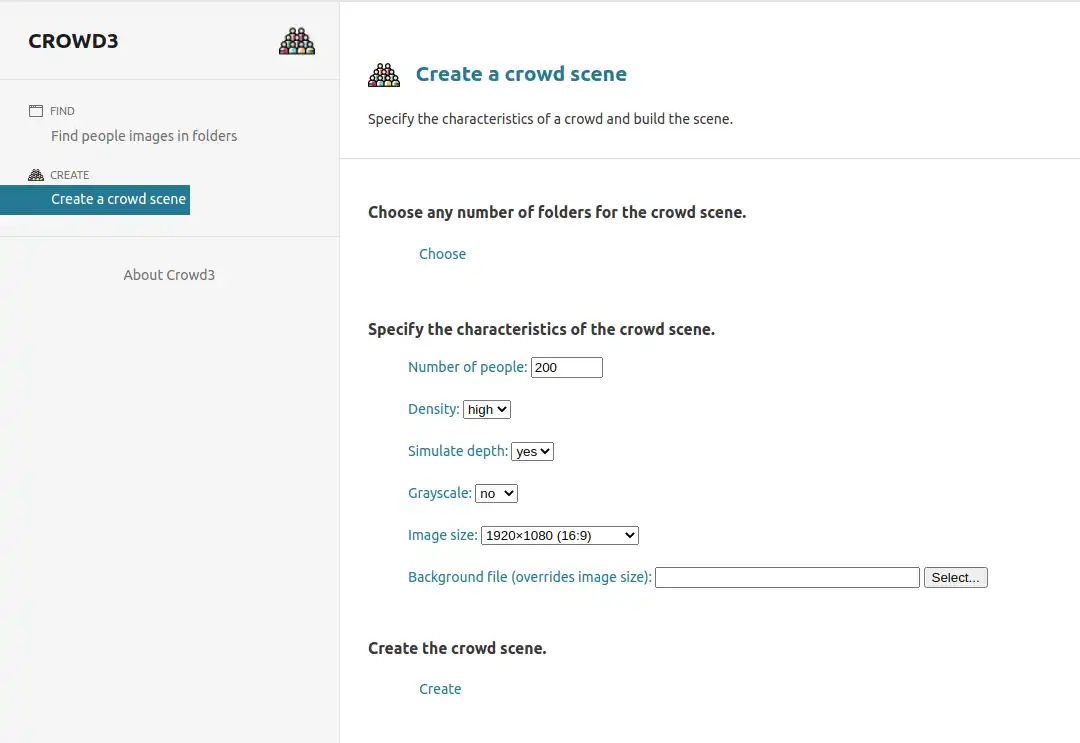
Task: Click the crowd icon beside page title
Action: (384, 75)
